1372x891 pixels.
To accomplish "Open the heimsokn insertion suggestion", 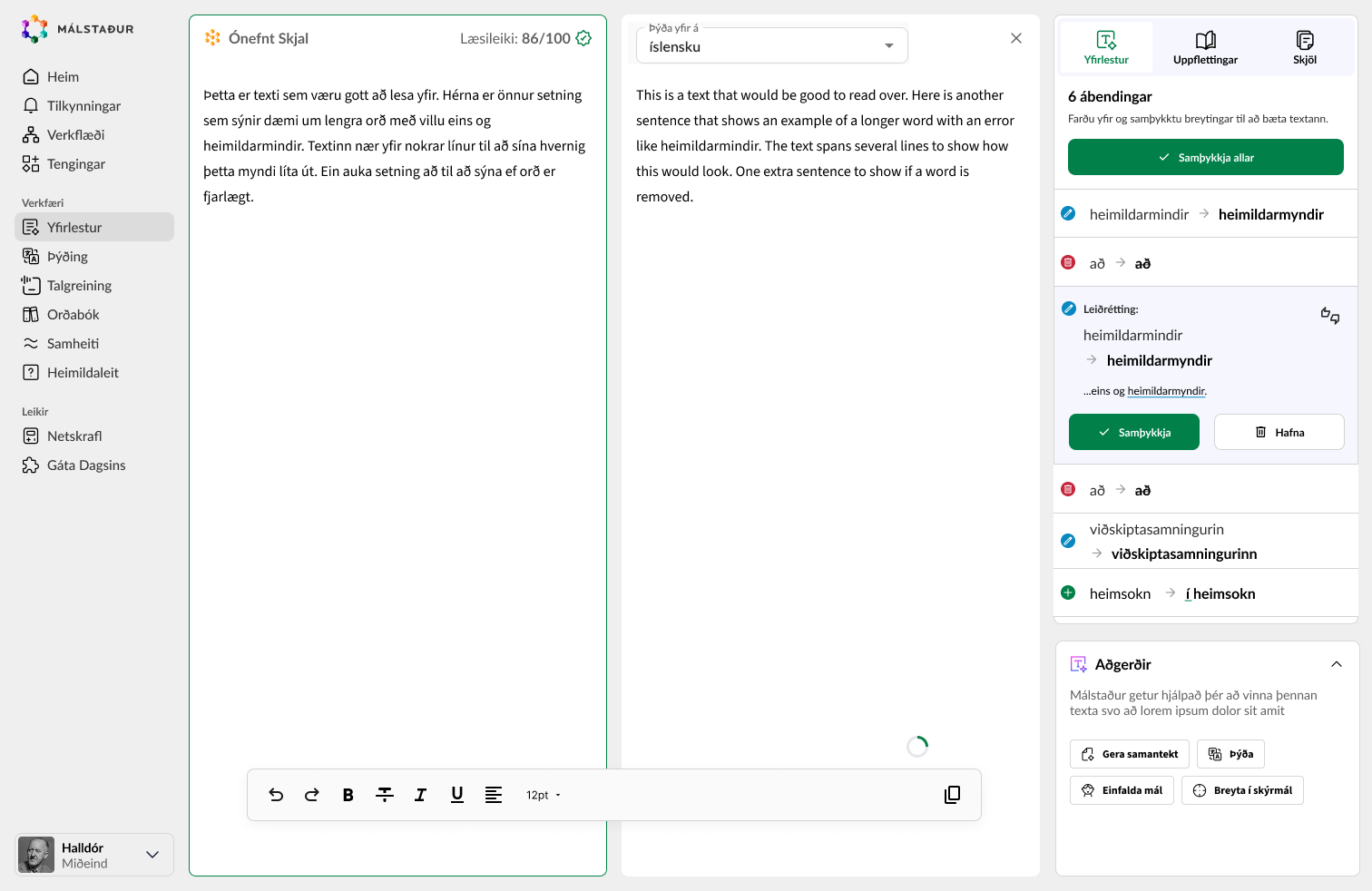I will coord(1206,593).
